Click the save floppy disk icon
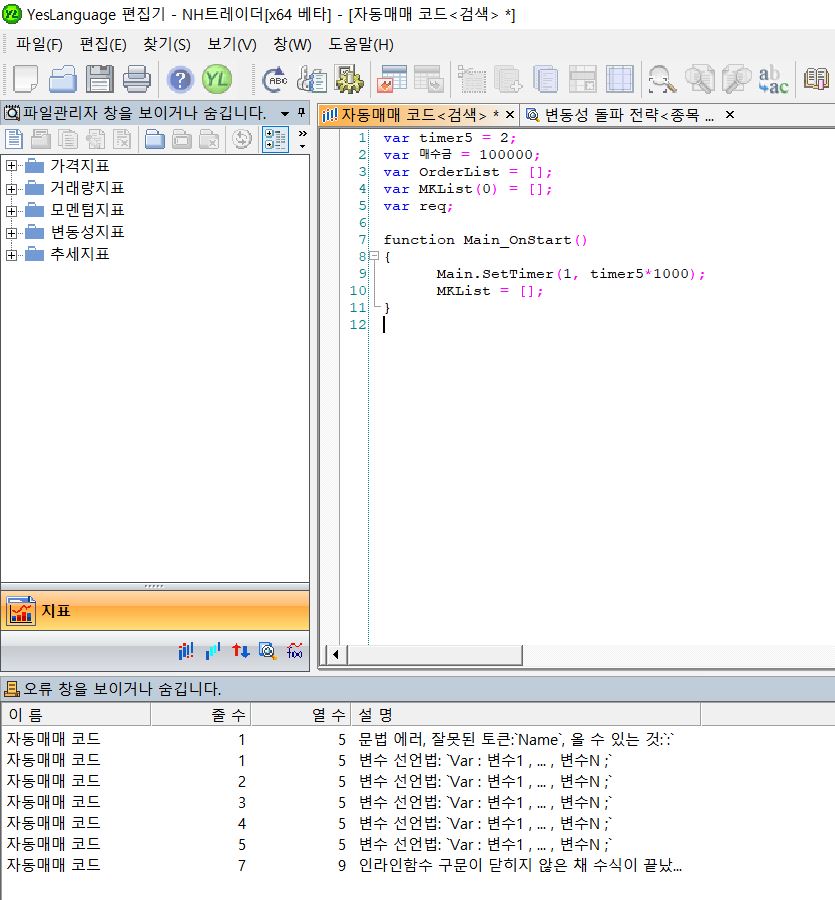Image resolution: width=835 pixels, height=900 pixels. (99, 79)
